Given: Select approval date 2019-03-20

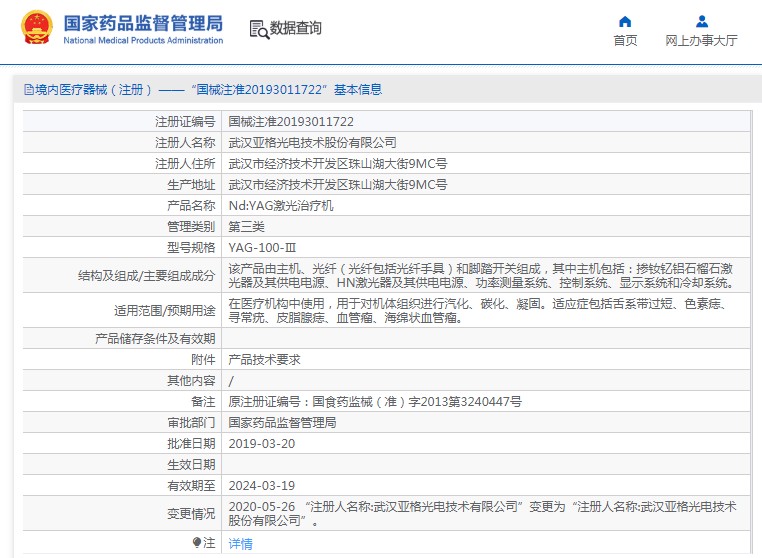Looking at the screenshot, I should tap(261, 444).
